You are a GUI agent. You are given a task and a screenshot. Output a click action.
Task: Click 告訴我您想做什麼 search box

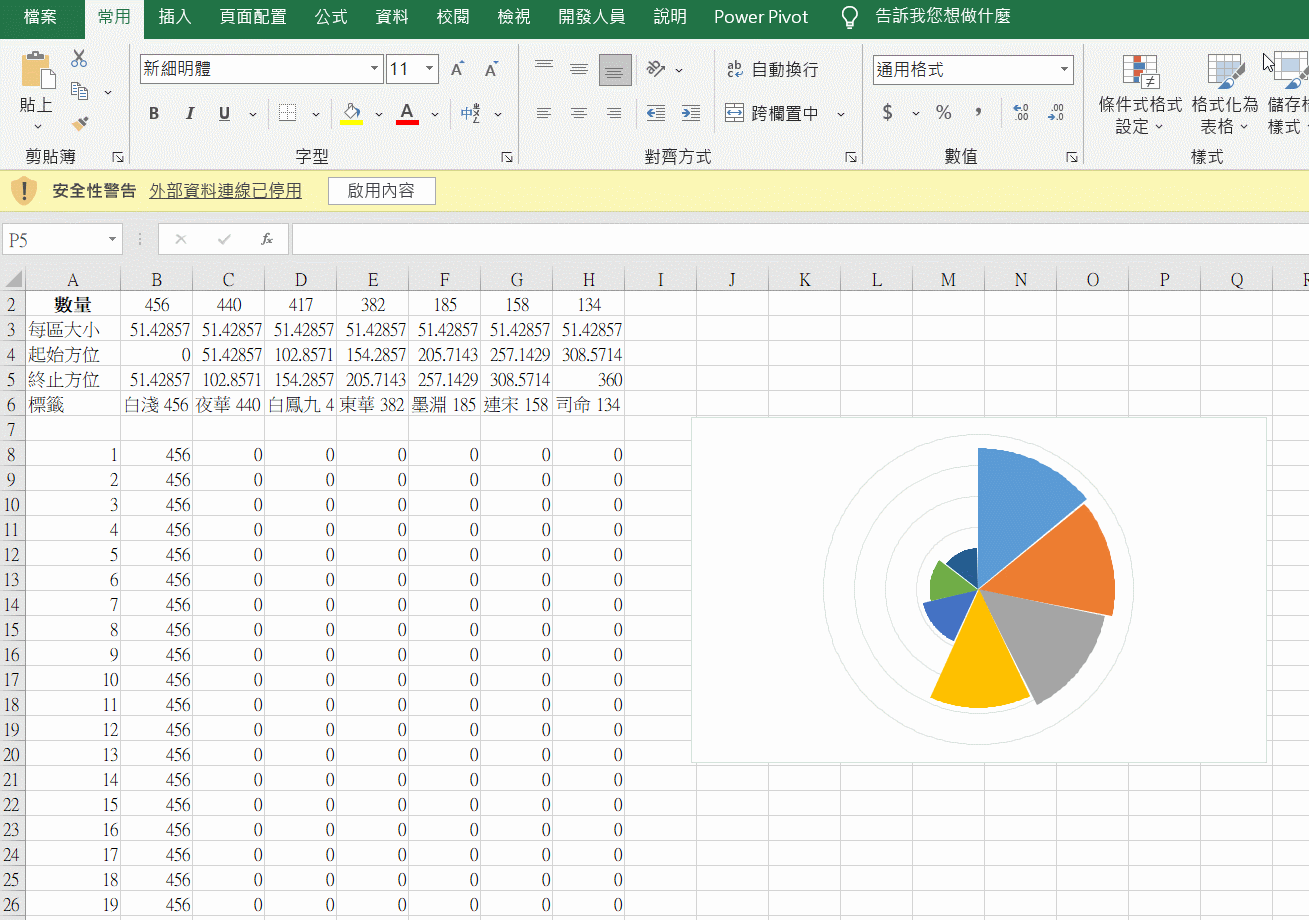coord(928,17)
